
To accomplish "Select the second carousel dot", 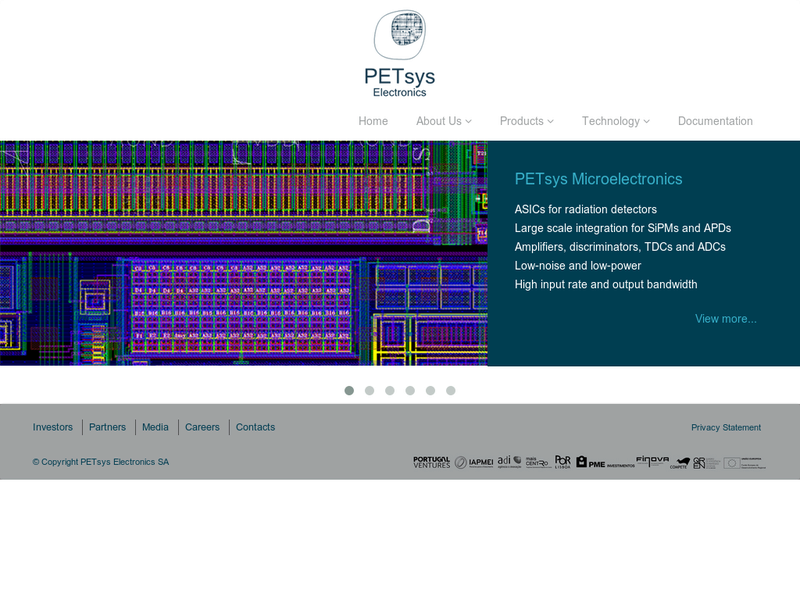I will click(x=369, y=390).
